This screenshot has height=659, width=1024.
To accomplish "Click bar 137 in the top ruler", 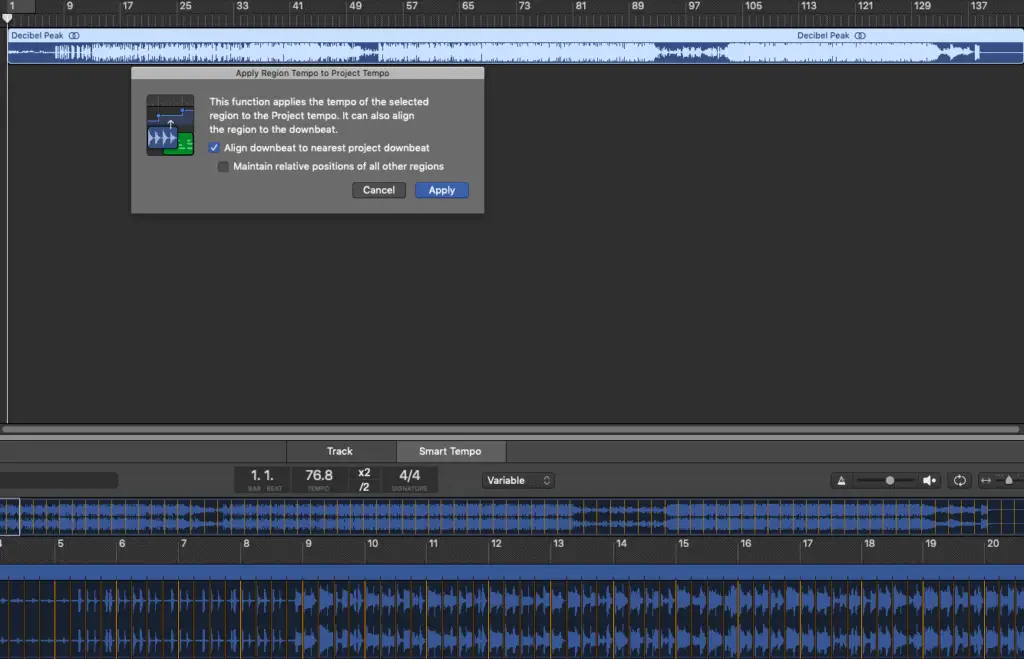I will [979, 6].
